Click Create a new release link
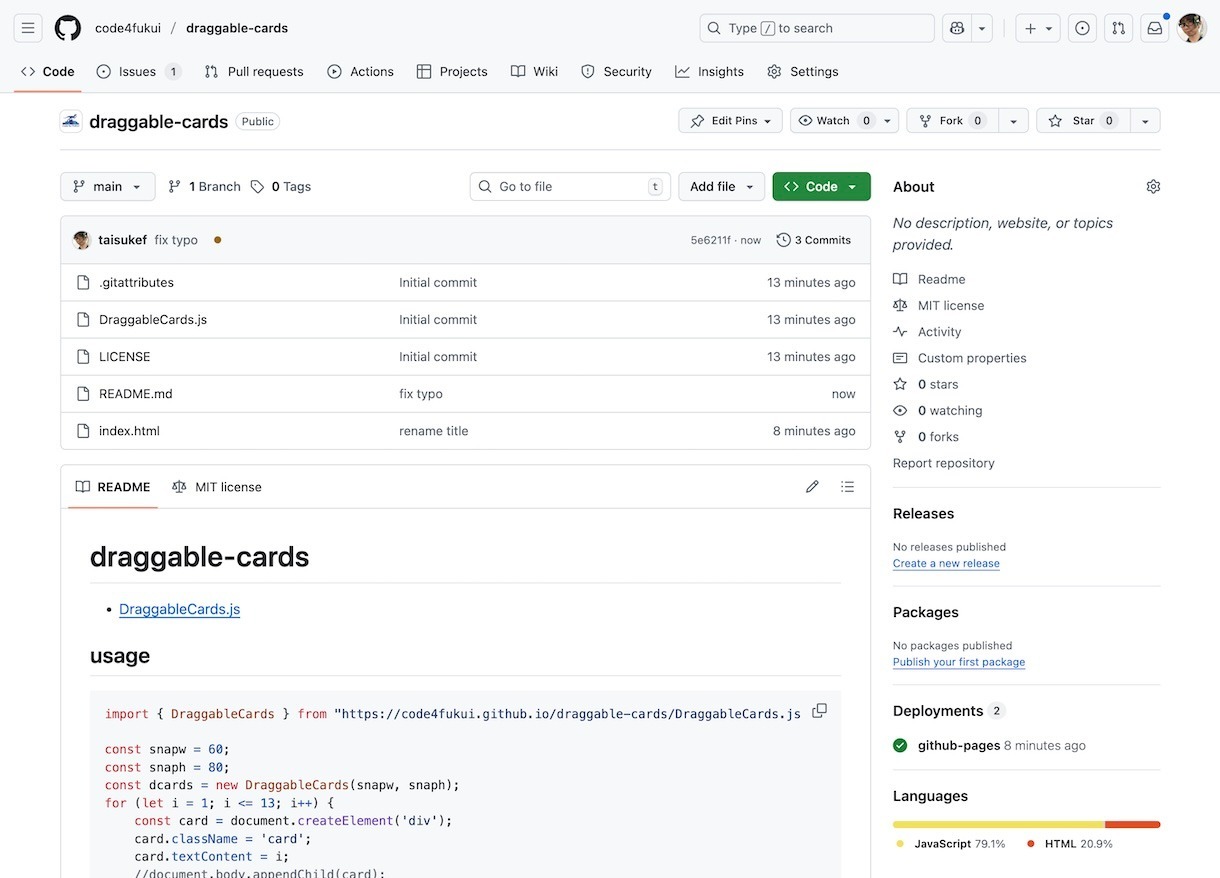 [x=946, y=563]
